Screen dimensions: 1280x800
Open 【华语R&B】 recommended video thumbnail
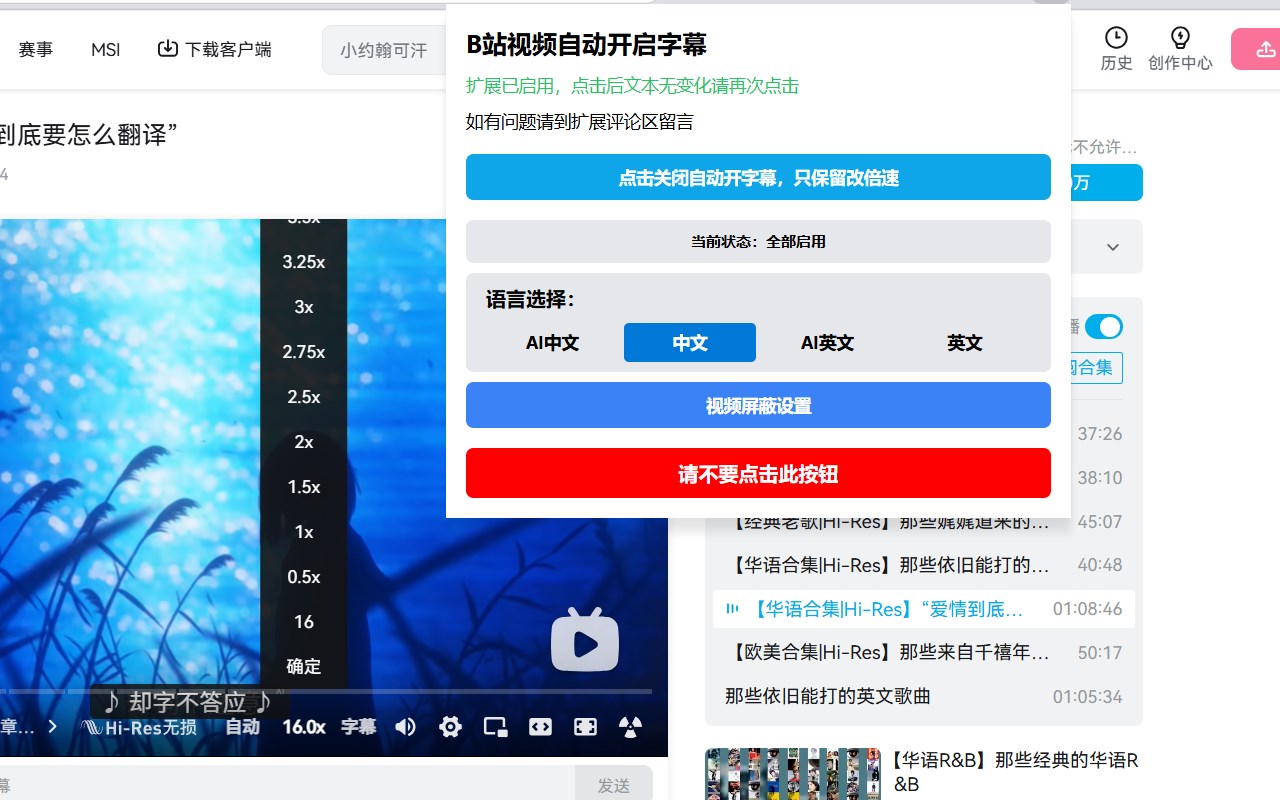coord(793,774)
